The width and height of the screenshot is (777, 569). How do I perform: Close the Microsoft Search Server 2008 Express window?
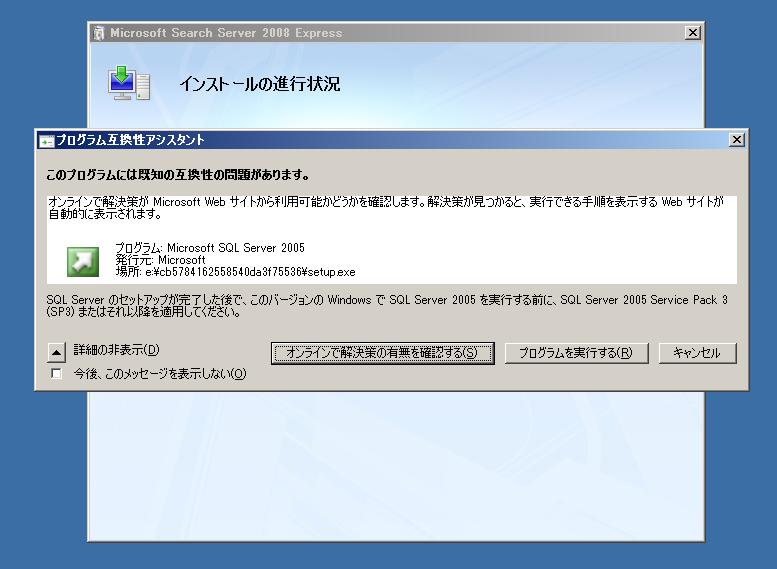(692, 33)
